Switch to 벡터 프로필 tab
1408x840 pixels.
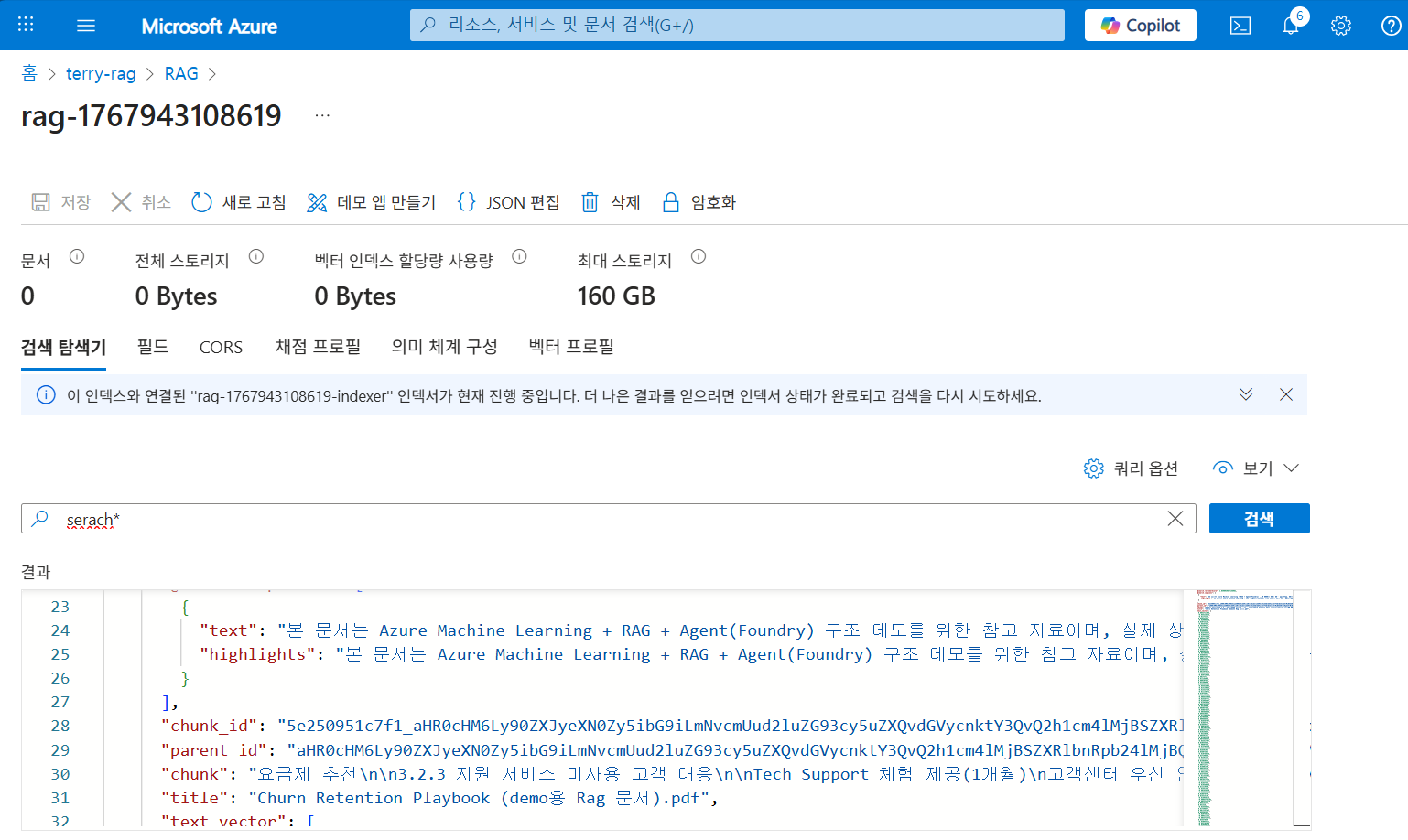point(571,347)
